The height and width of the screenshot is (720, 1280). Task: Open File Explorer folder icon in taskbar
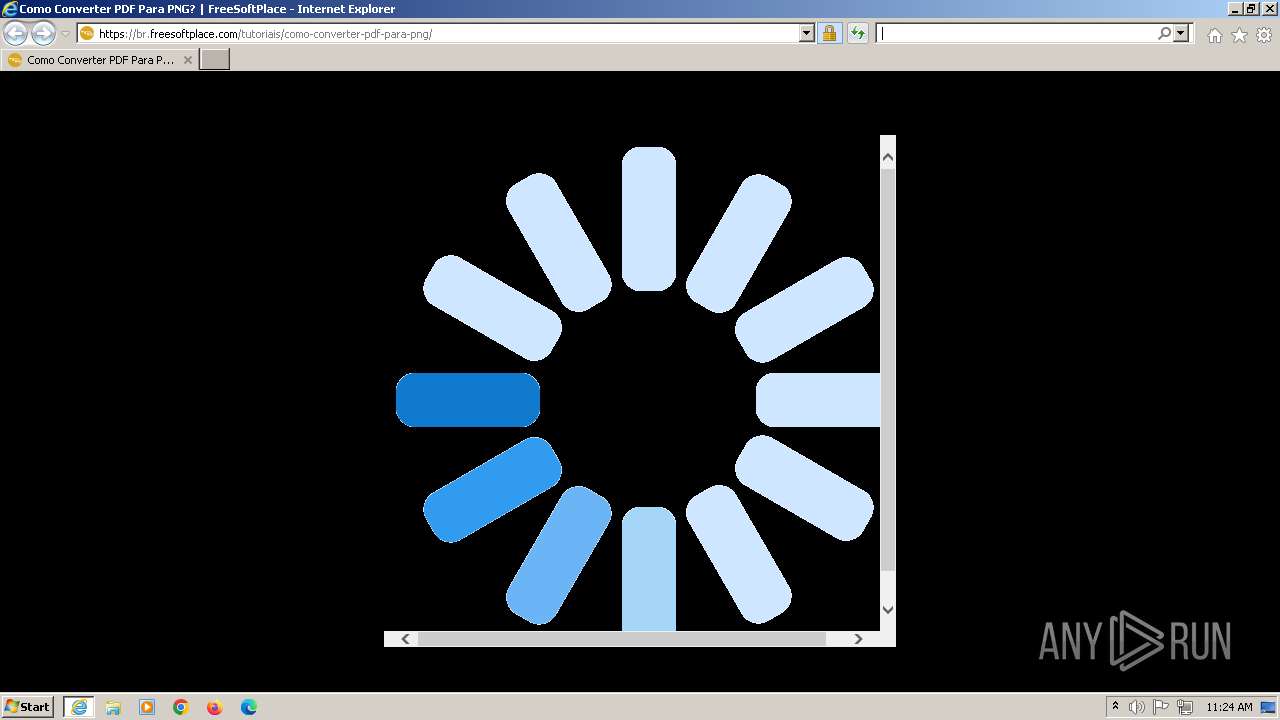[113, 707]
